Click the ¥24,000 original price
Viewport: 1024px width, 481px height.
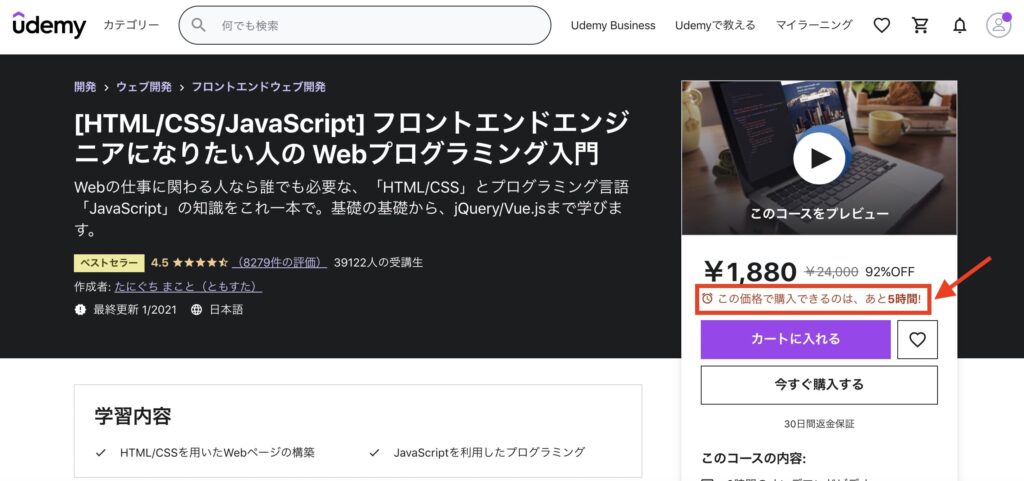tap(831, 272)
